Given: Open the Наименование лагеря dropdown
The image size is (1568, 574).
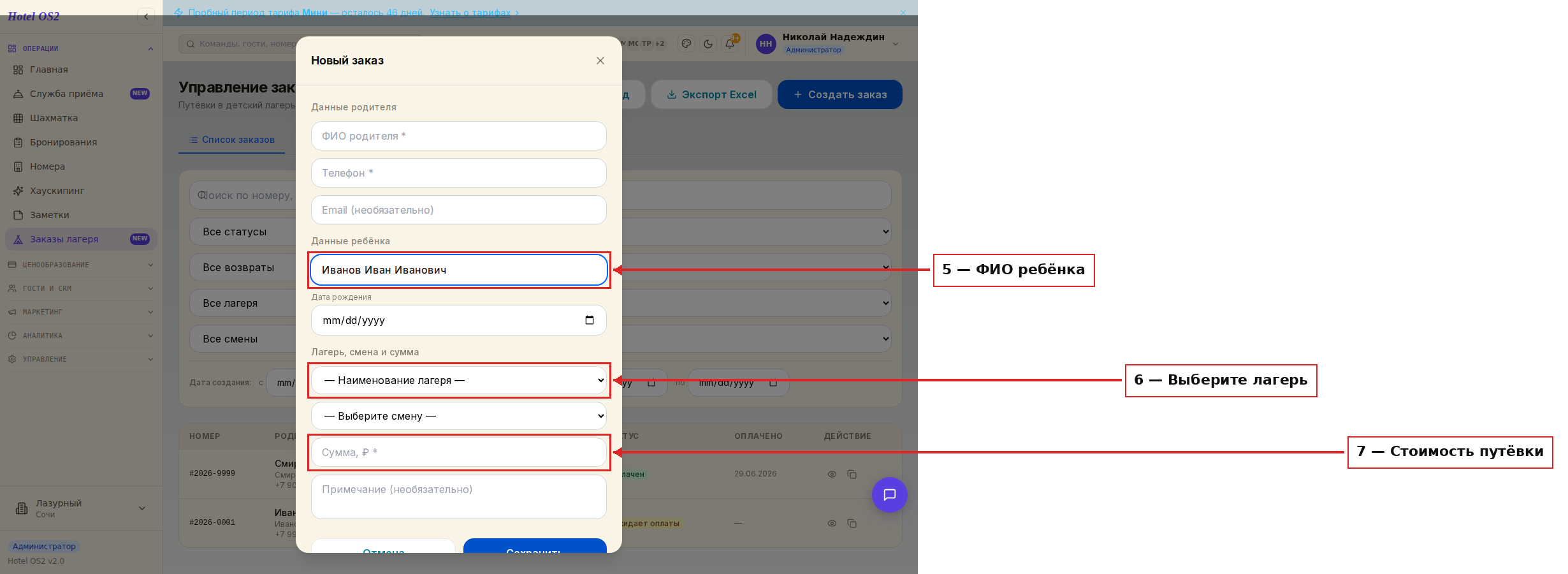Looking at the screenshot, I should pos(459,380).
